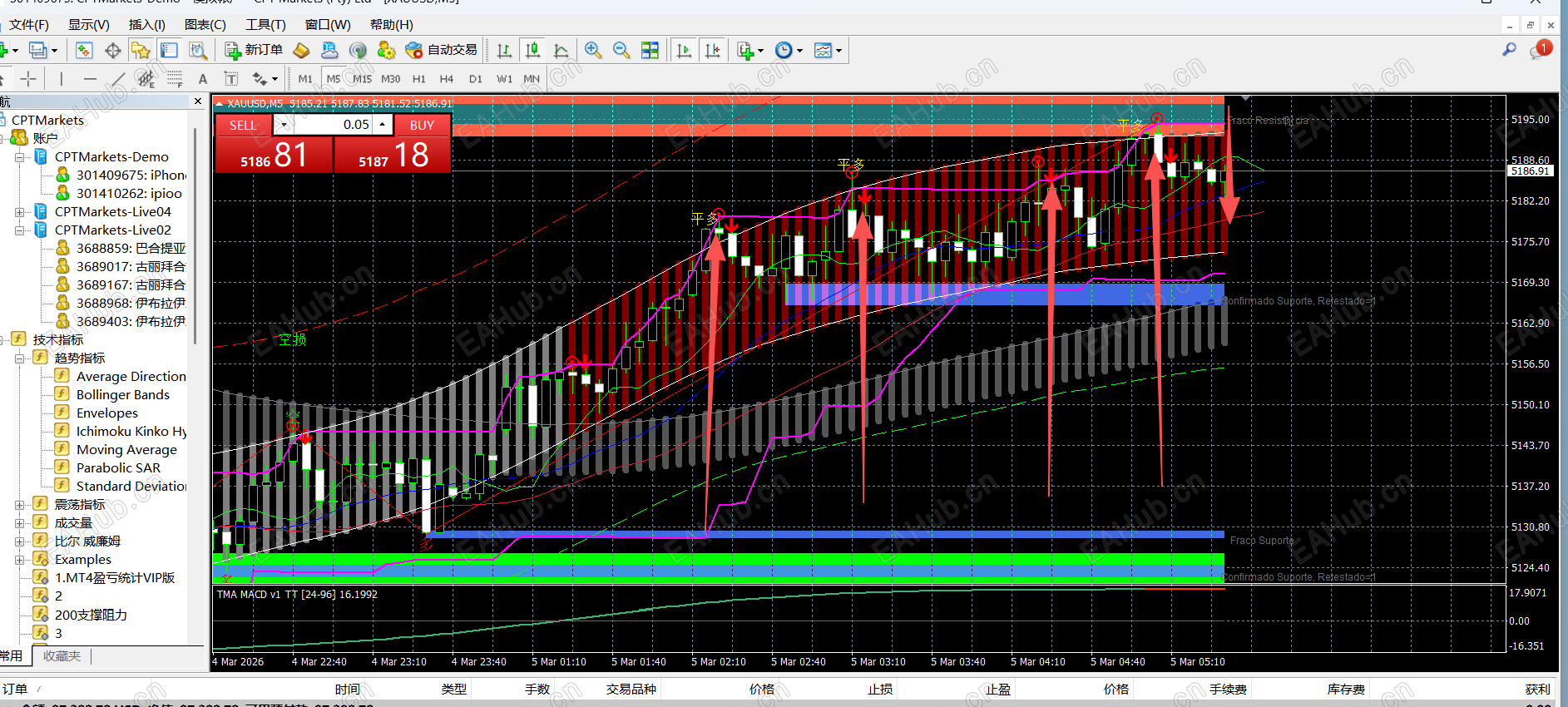Switch timeframe to D1

475,79
